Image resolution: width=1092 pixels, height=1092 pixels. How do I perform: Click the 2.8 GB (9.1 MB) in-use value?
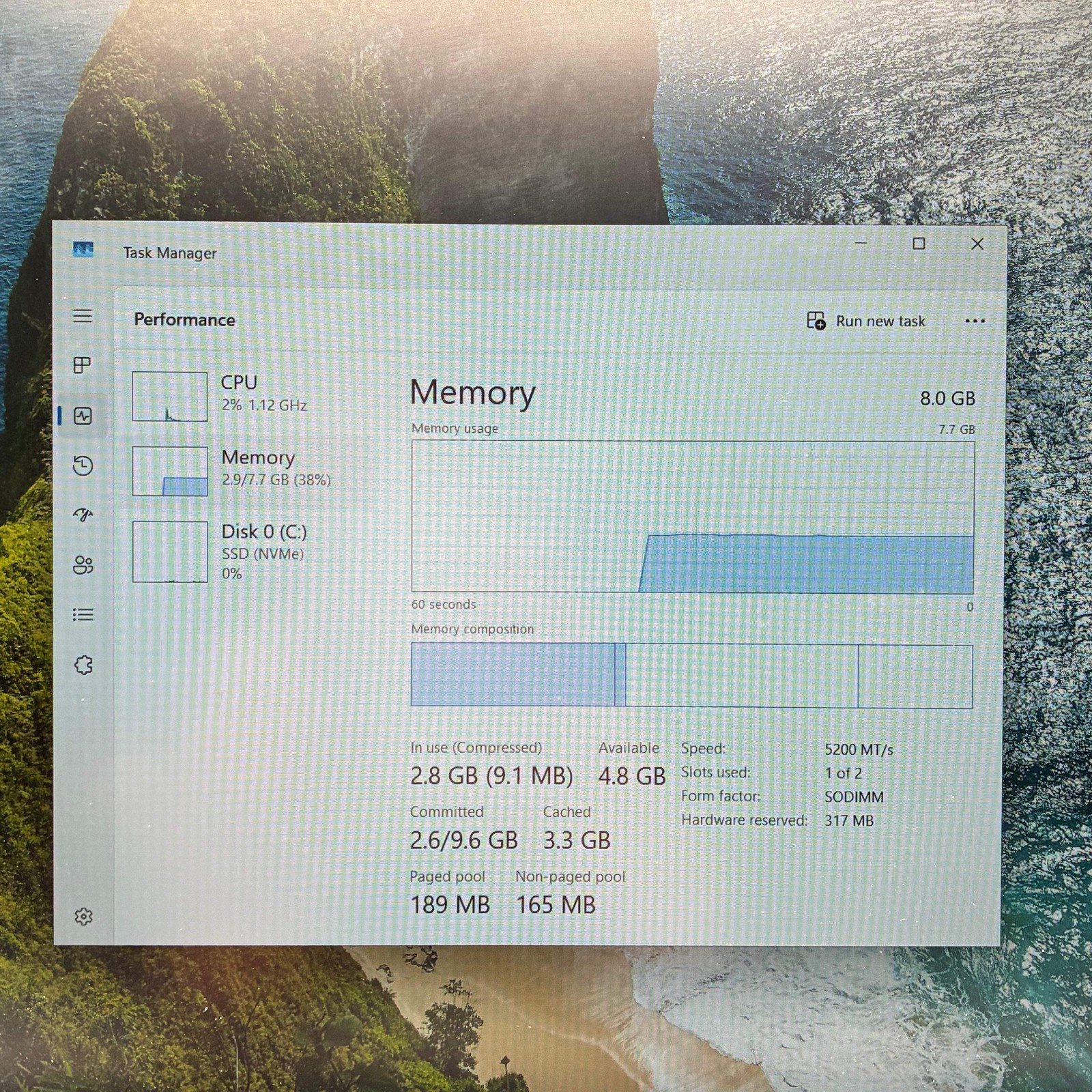coord(491,776)
